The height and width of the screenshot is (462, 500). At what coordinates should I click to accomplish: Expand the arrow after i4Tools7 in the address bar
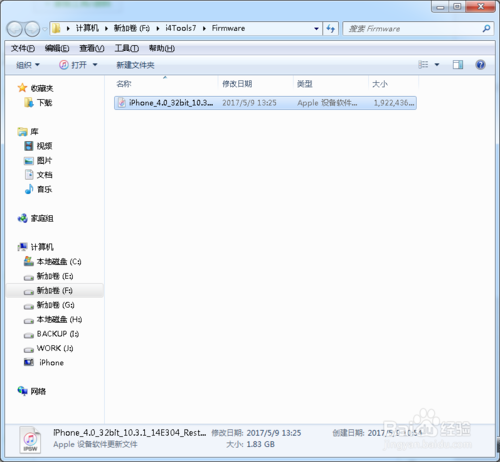204,29
